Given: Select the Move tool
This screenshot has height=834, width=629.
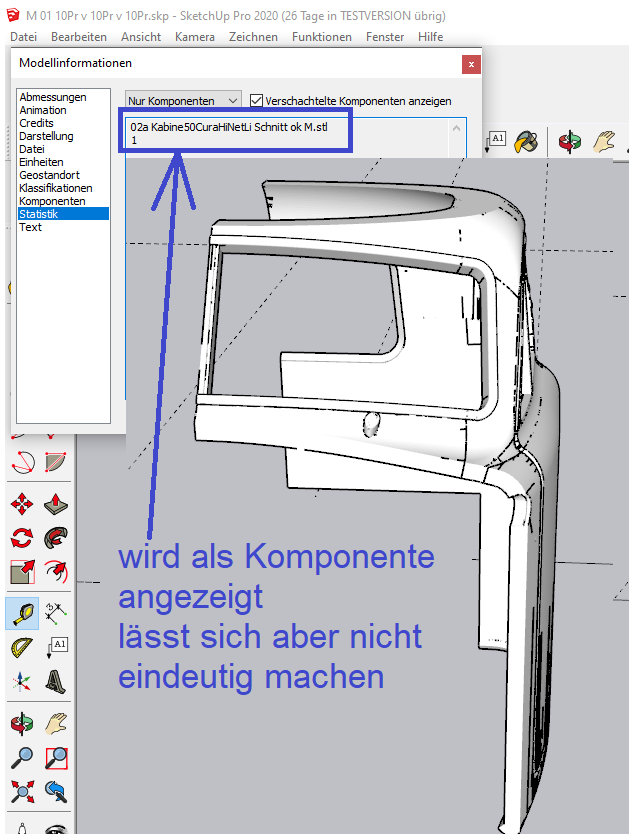Looking at the screenshot, I should tap(22, 503).
